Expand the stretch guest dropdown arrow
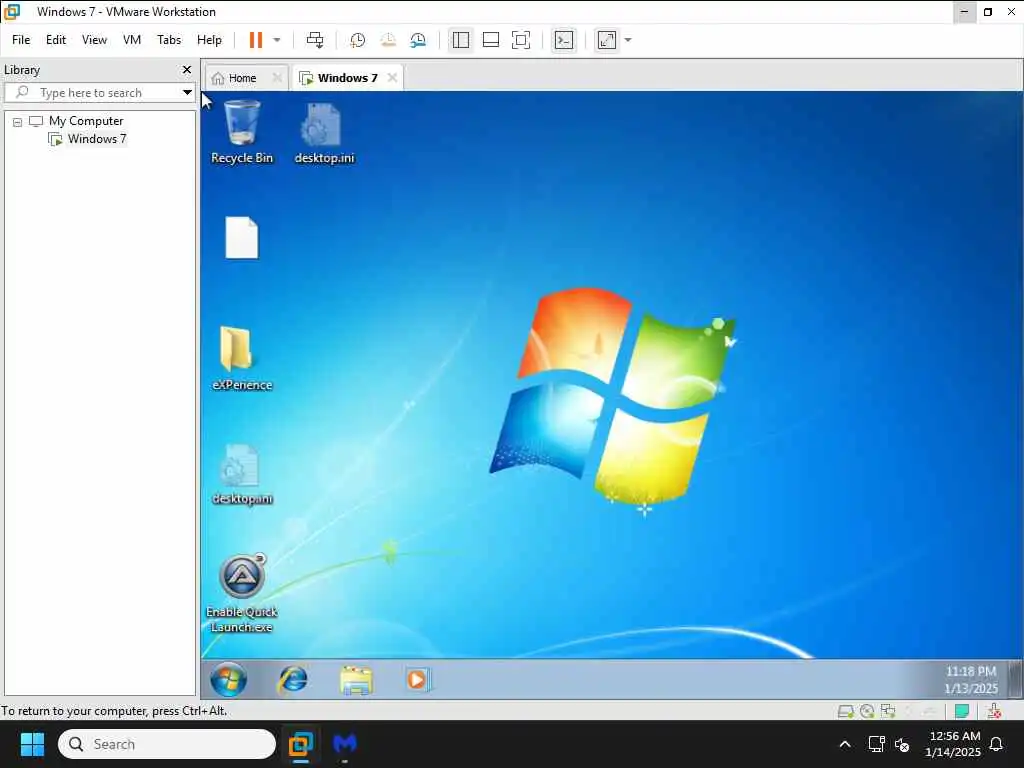1024x768 pixels. pos(628,40)
